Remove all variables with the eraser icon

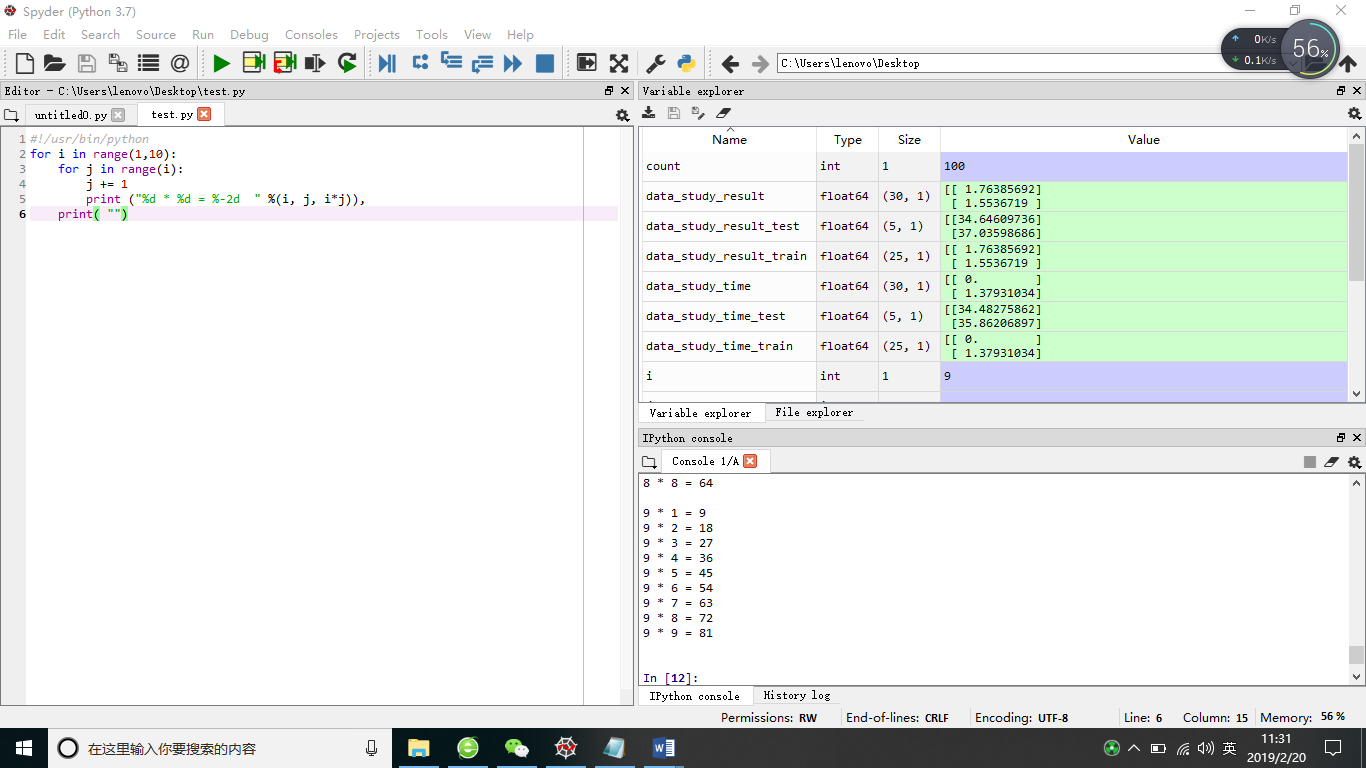724,113
